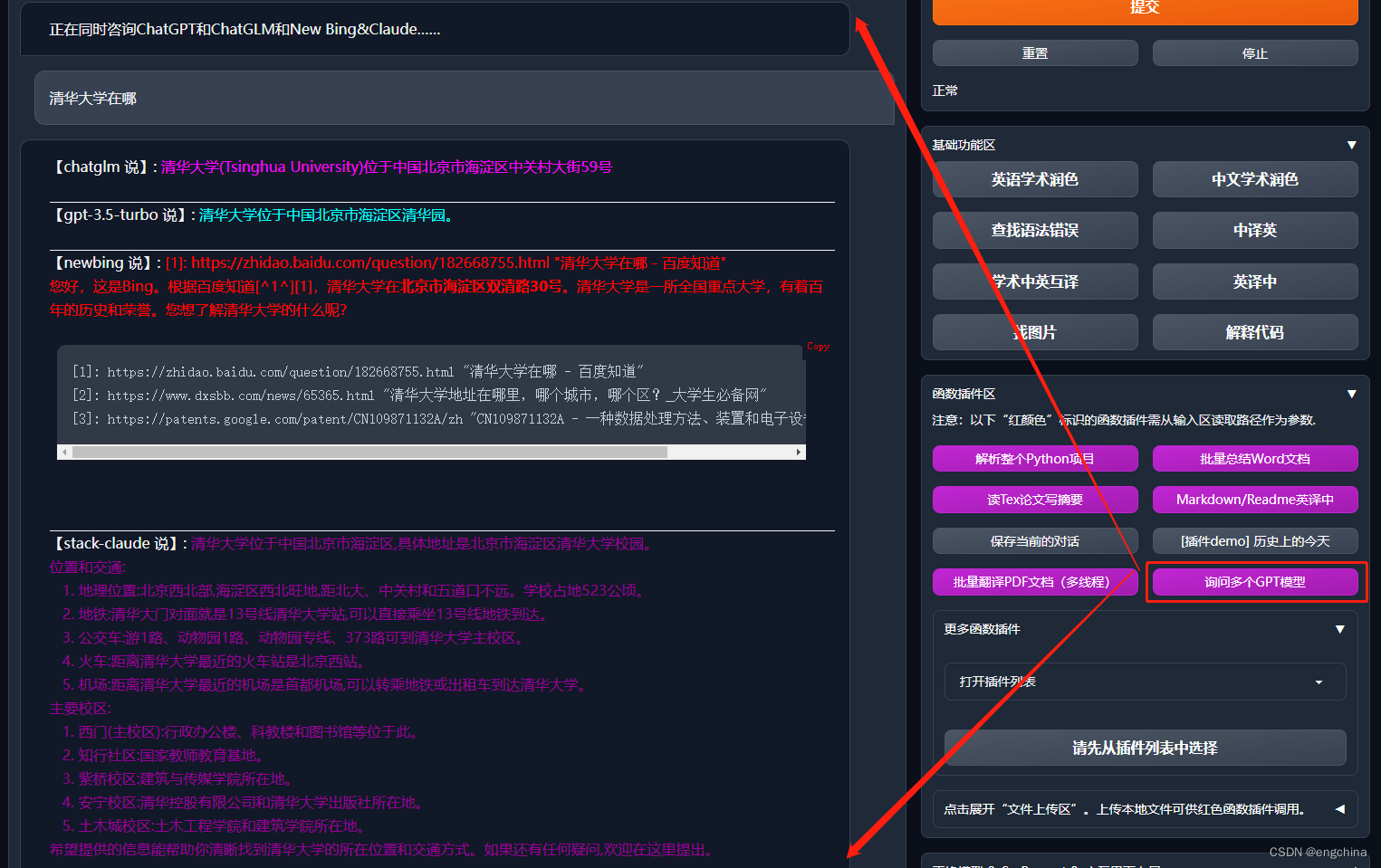This screenshot has height=868, width=1381.
Task: Click 学术中英互译 button
Action: point(1035,281)
